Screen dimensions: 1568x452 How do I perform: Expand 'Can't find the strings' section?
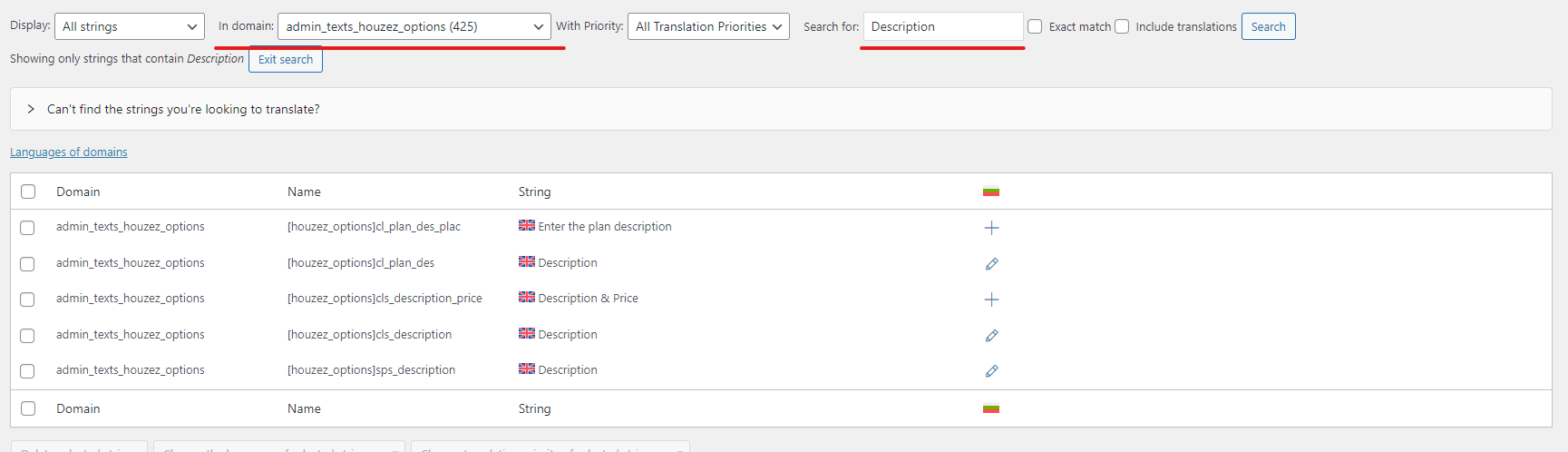(x=31, y=109)
